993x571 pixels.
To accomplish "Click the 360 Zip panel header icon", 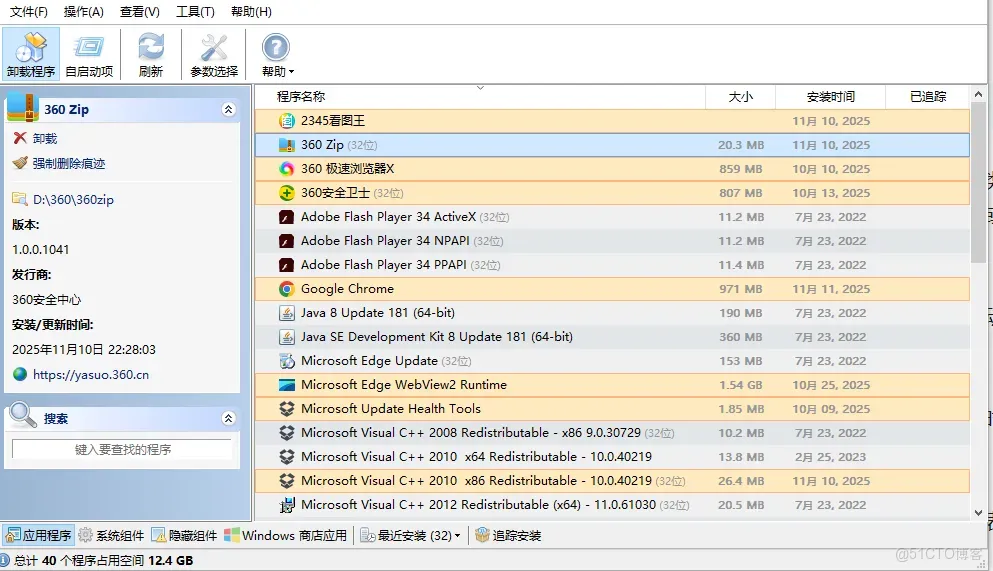I will pyautogui.click(x=23, y=108).
